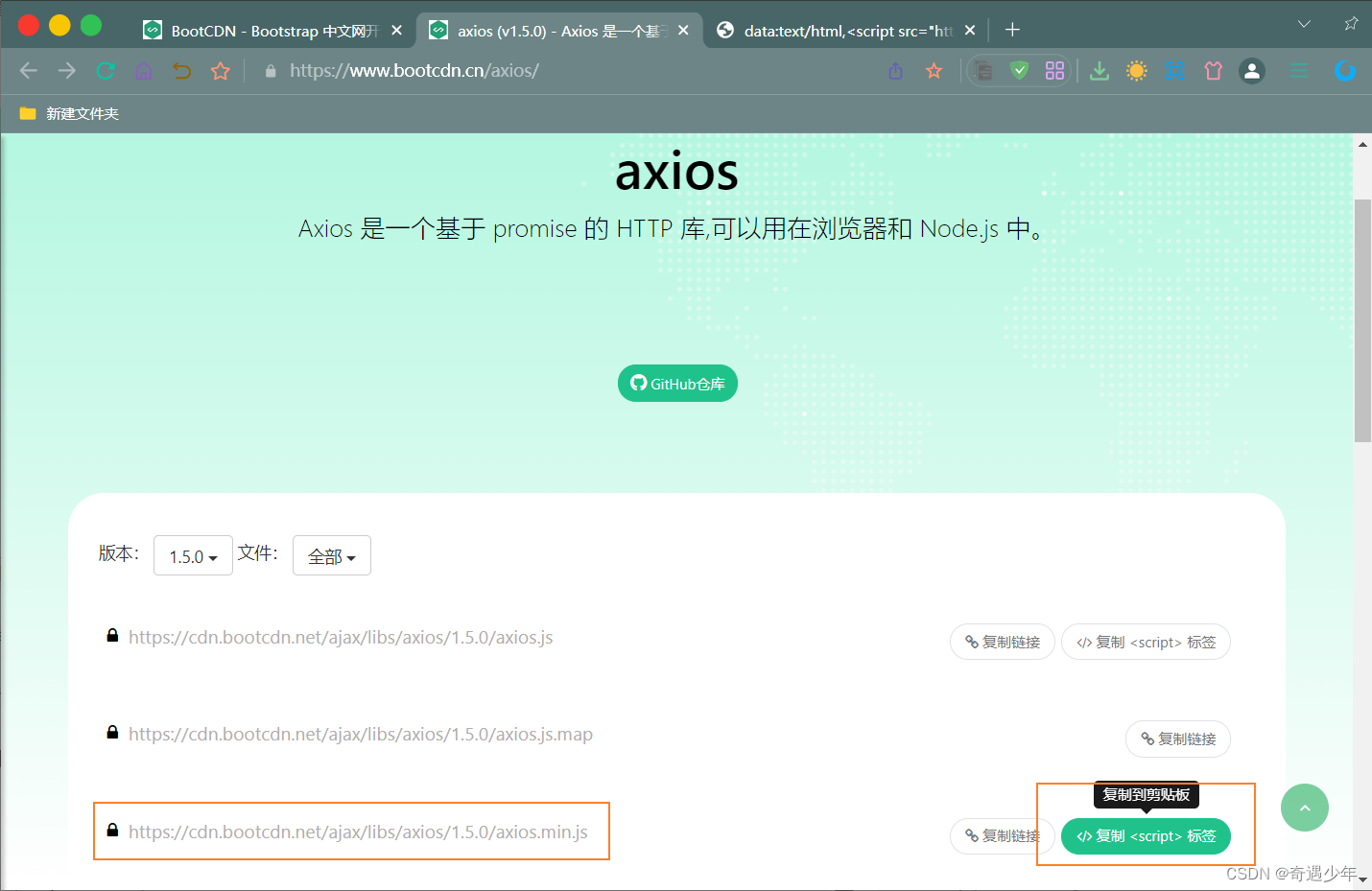Click 复制链接 for axios.min.js
The height and width of the screenshot is (891, 1372).
pyautogui.click(x=1003, y=836)
